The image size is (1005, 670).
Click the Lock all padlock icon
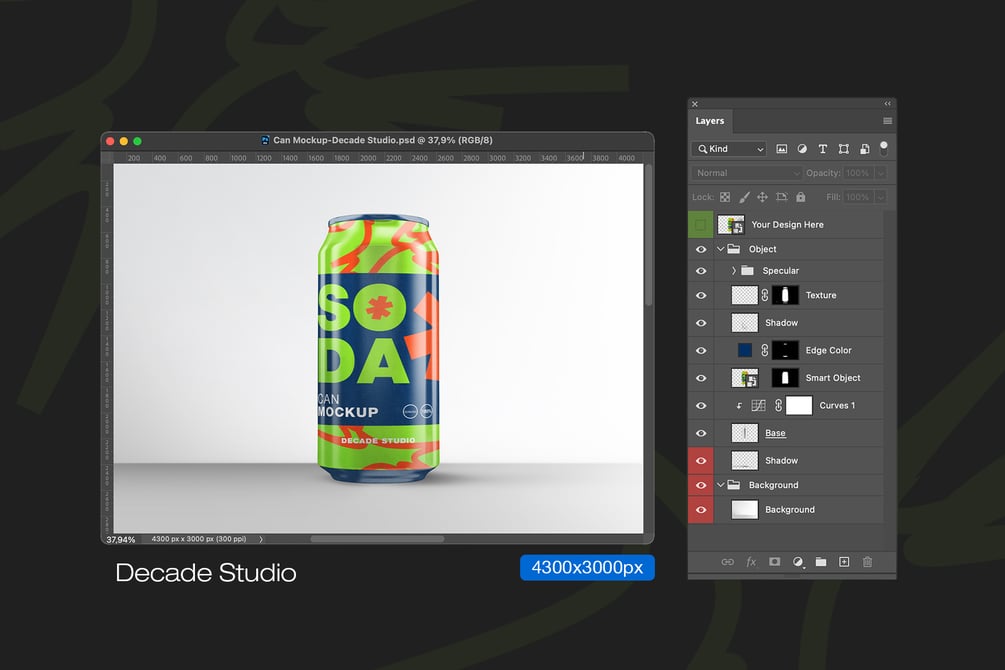coord(801,197)
